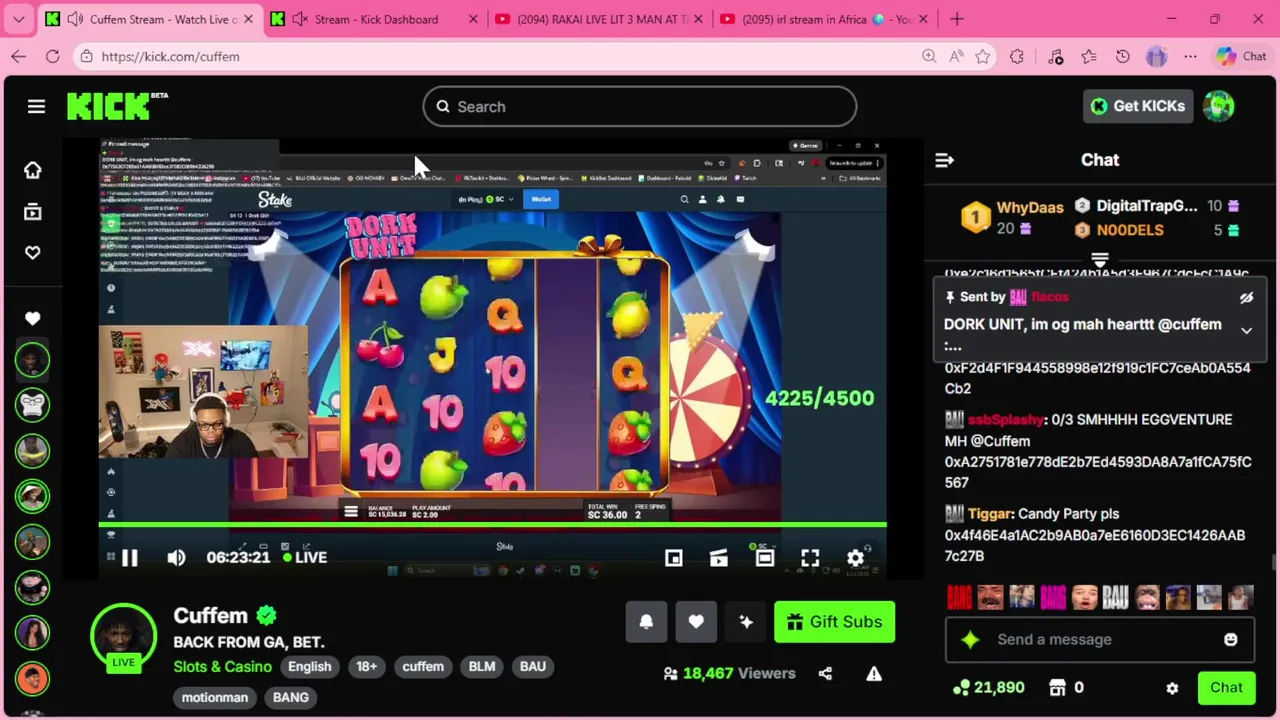Enter fullscreen video mode

(810, 558)
